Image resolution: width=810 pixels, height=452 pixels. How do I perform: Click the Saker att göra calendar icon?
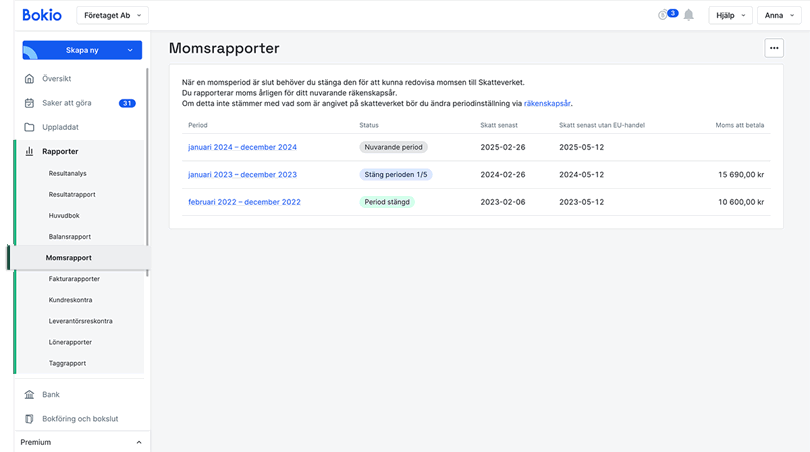(29, 103)
